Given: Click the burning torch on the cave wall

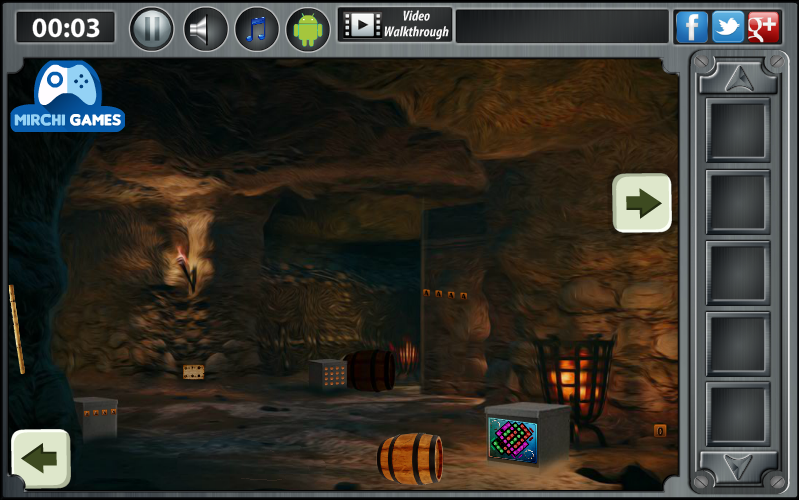Looking at the screenshot, I should pyautogui.click(x=185, y=269).
